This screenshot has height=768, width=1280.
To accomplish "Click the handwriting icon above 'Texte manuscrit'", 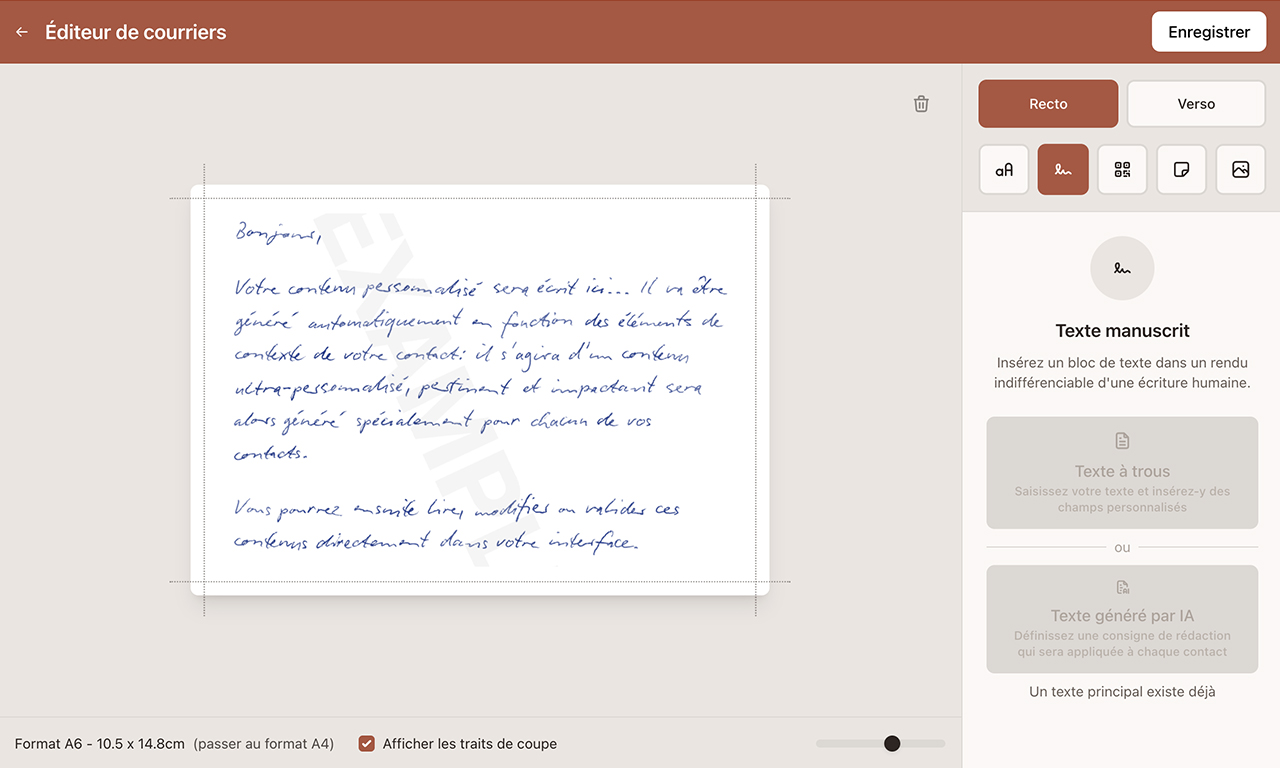I will pyautogui.click(x=1121, y=268).
